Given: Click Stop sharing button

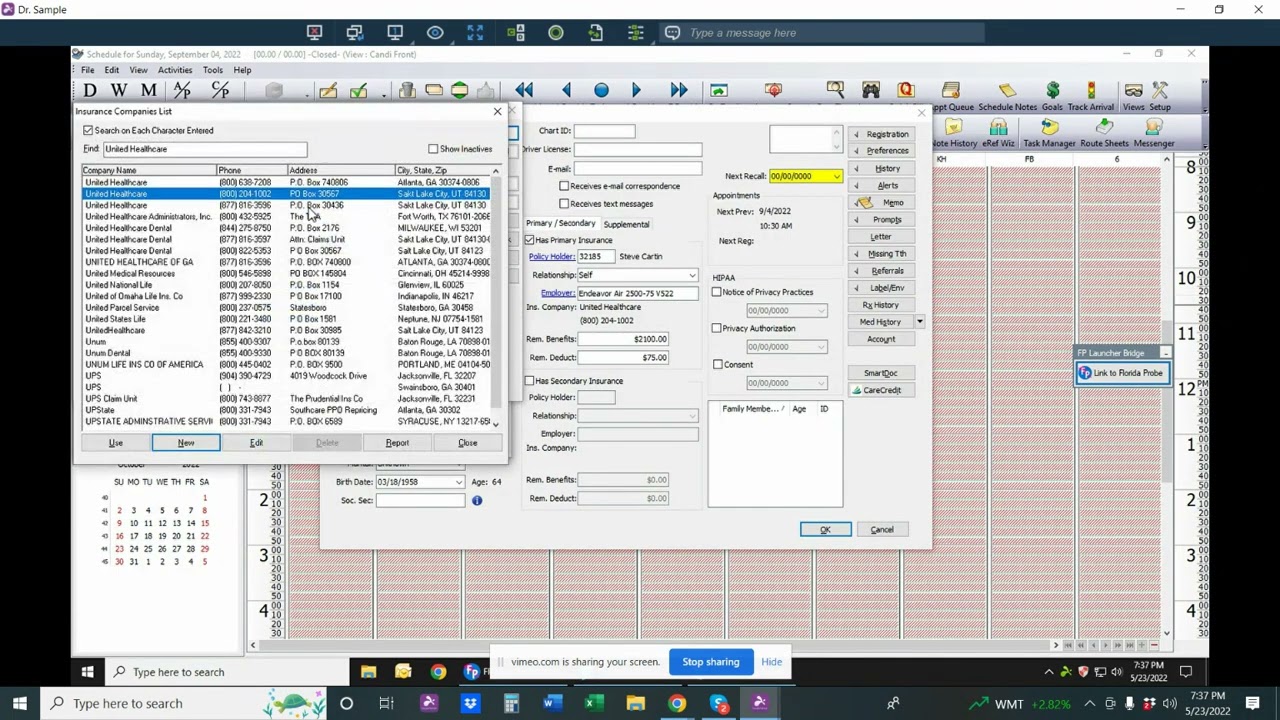Looking at the screenshot, I should (x=711, y=662).
